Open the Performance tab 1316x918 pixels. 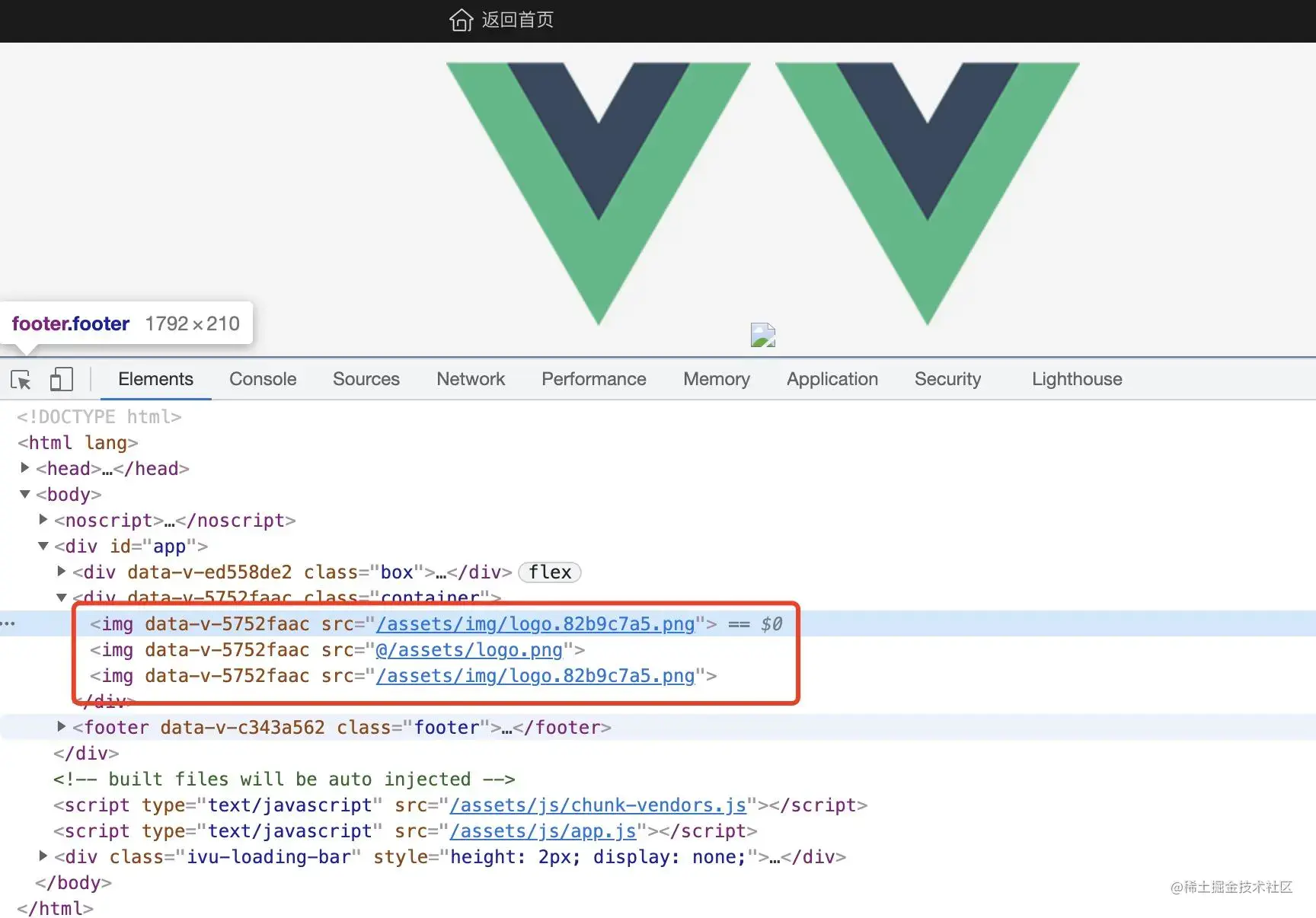pos(594,379)
